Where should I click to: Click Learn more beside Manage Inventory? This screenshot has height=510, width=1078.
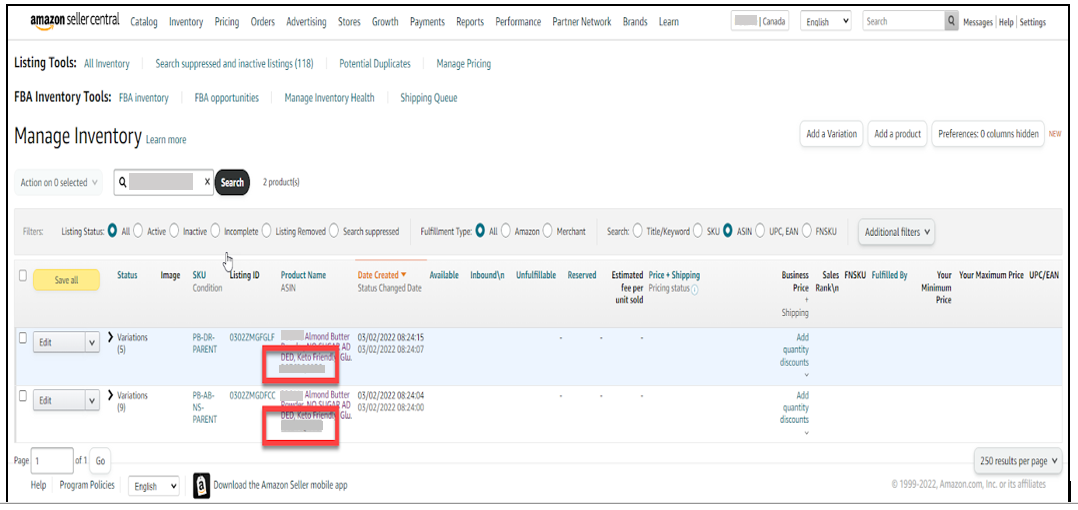(x=166, y=140)
